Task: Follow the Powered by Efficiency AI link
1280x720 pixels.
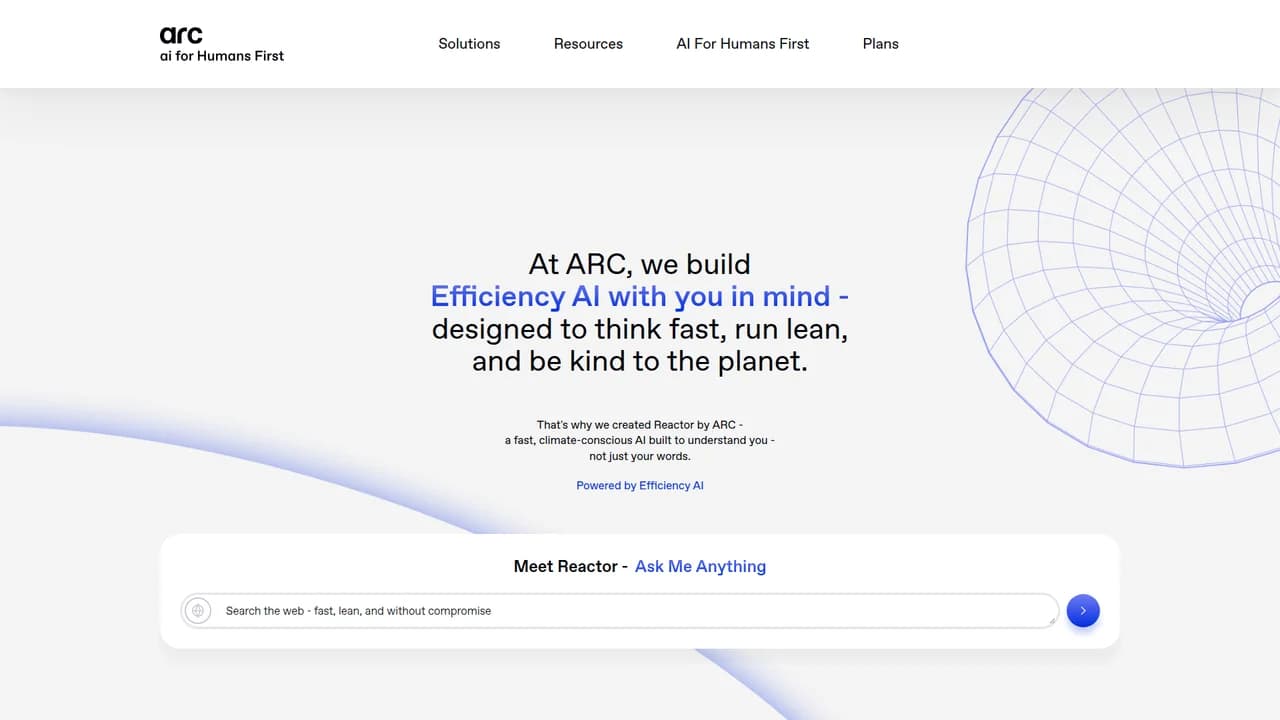Action: pos(640,485)
